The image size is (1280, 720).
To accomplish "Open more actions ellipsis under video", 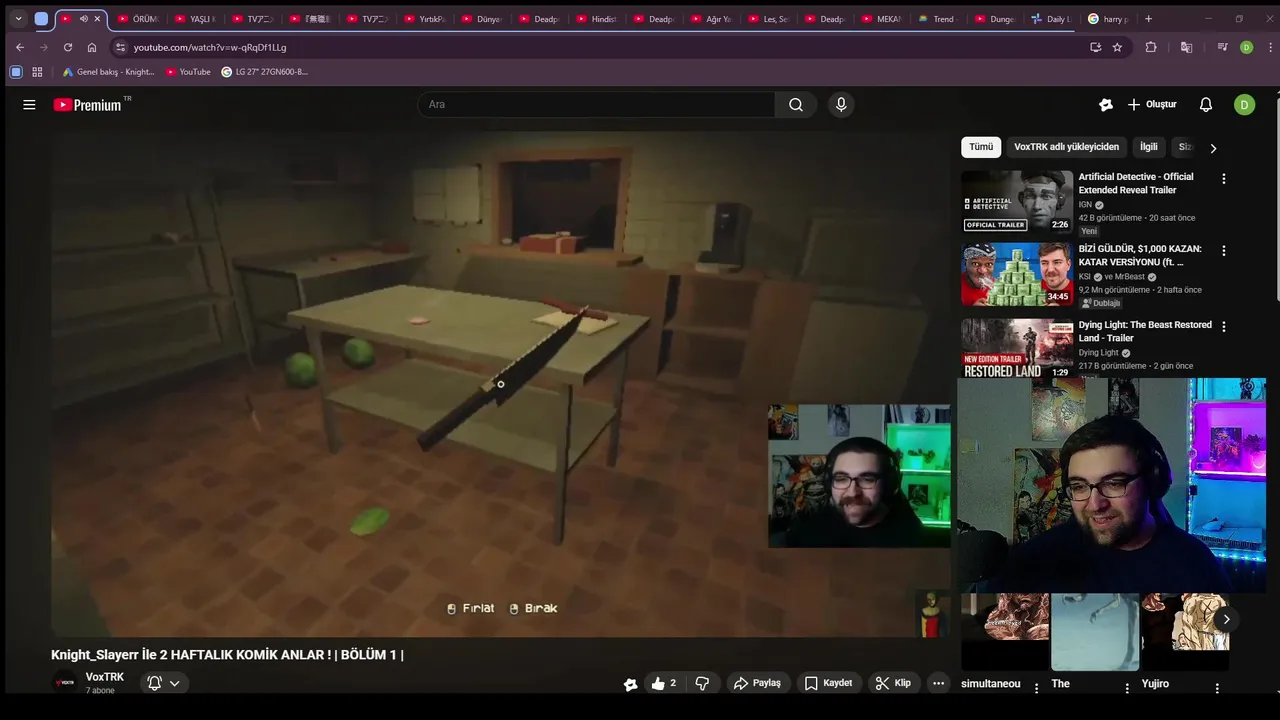I will click(938, 683).
